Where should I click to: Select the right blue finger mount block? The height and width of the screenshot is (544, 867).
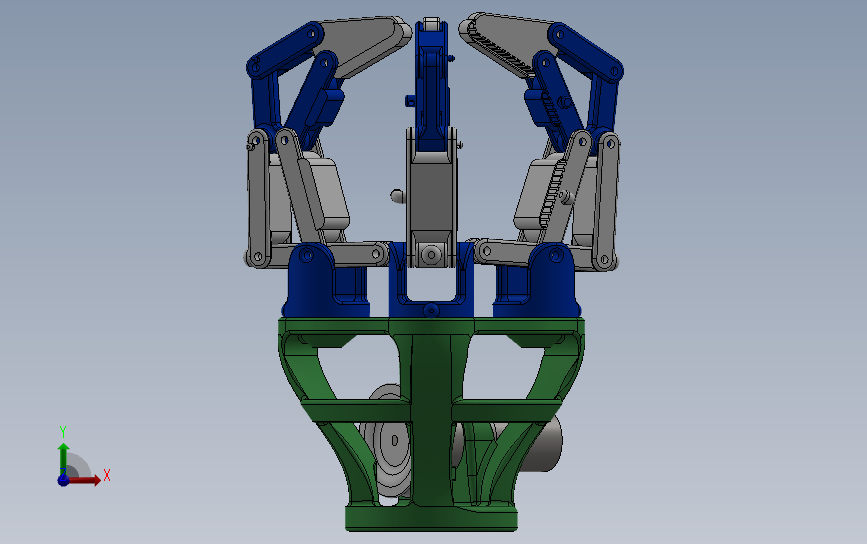pos(537,281)
